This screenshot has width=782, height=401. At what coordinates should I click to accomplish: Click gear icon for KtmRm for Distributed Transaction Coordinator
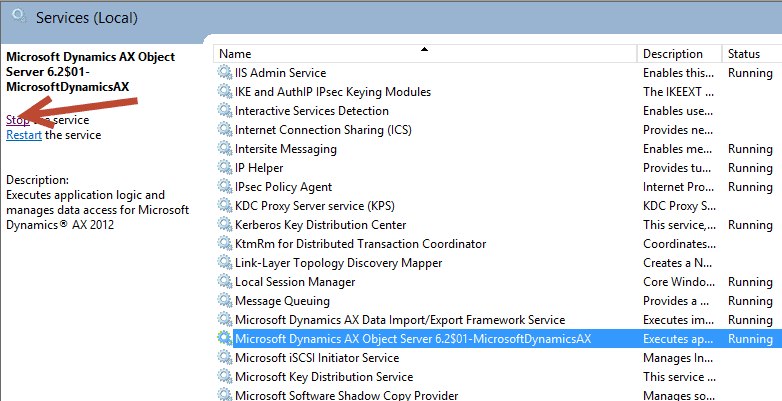224,243
